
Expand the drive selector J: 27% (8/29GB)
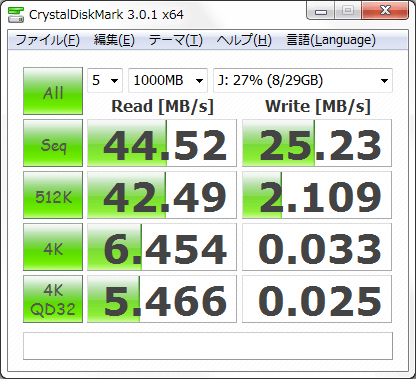click(303, 80)
